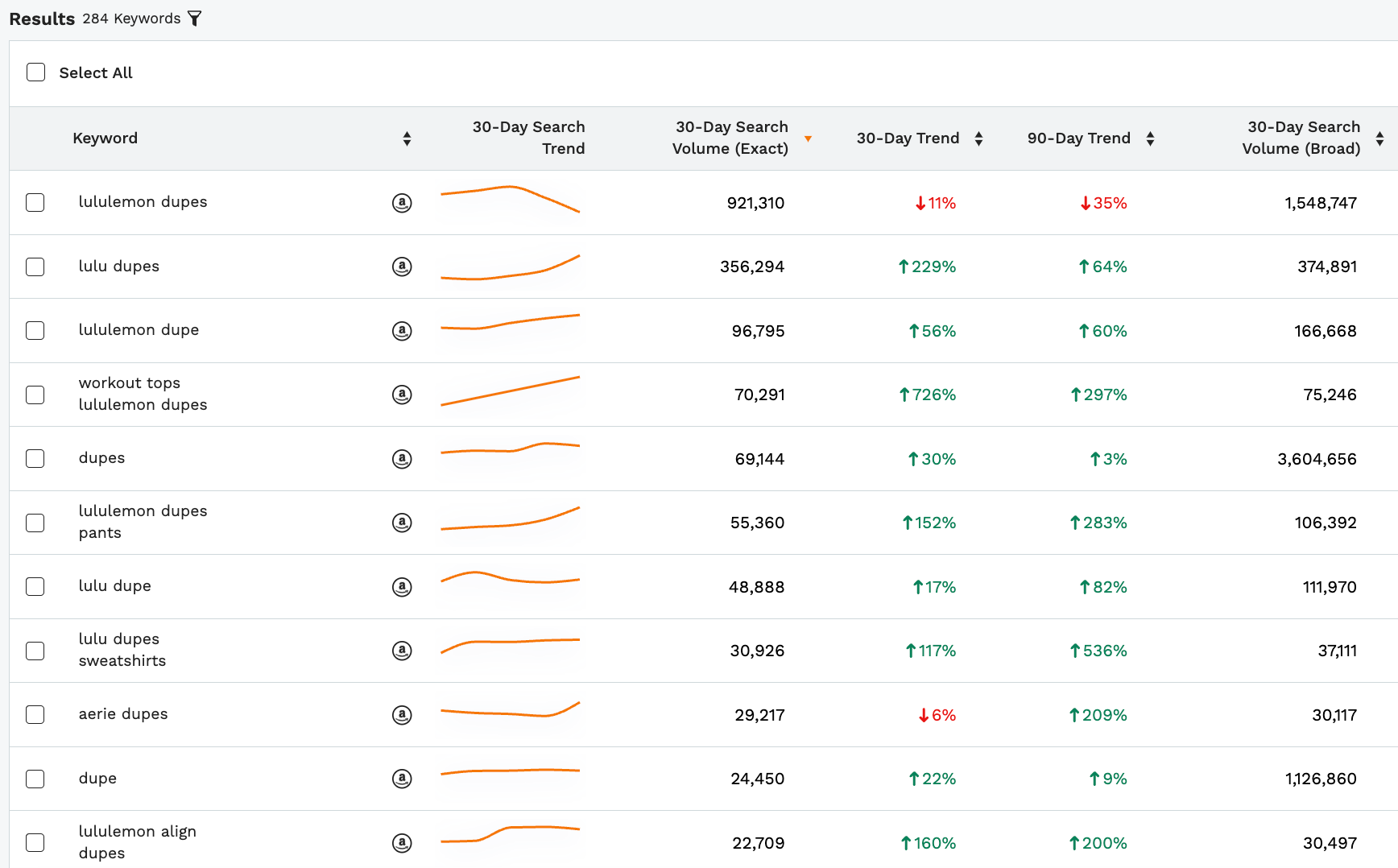The width and height of the screenshot is (1398, 868).
Task: Open Amazon icon for aerie dupes row
Action: coord(402,715)
